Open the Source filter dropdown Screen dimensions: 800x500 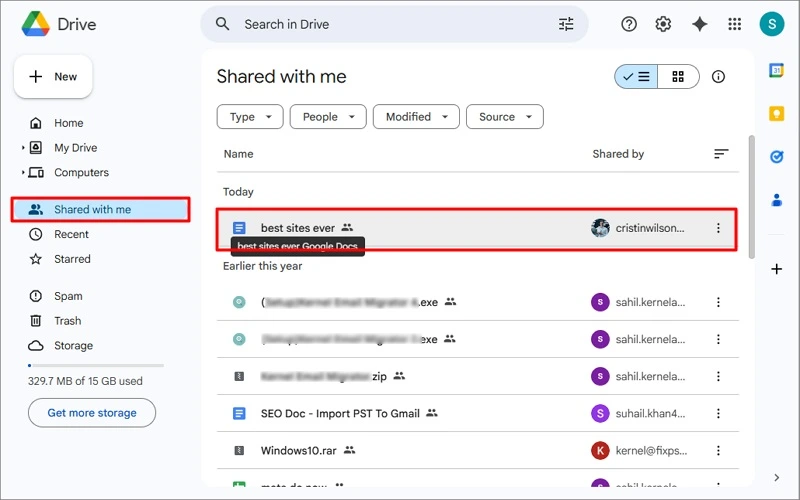pos(505,117)
